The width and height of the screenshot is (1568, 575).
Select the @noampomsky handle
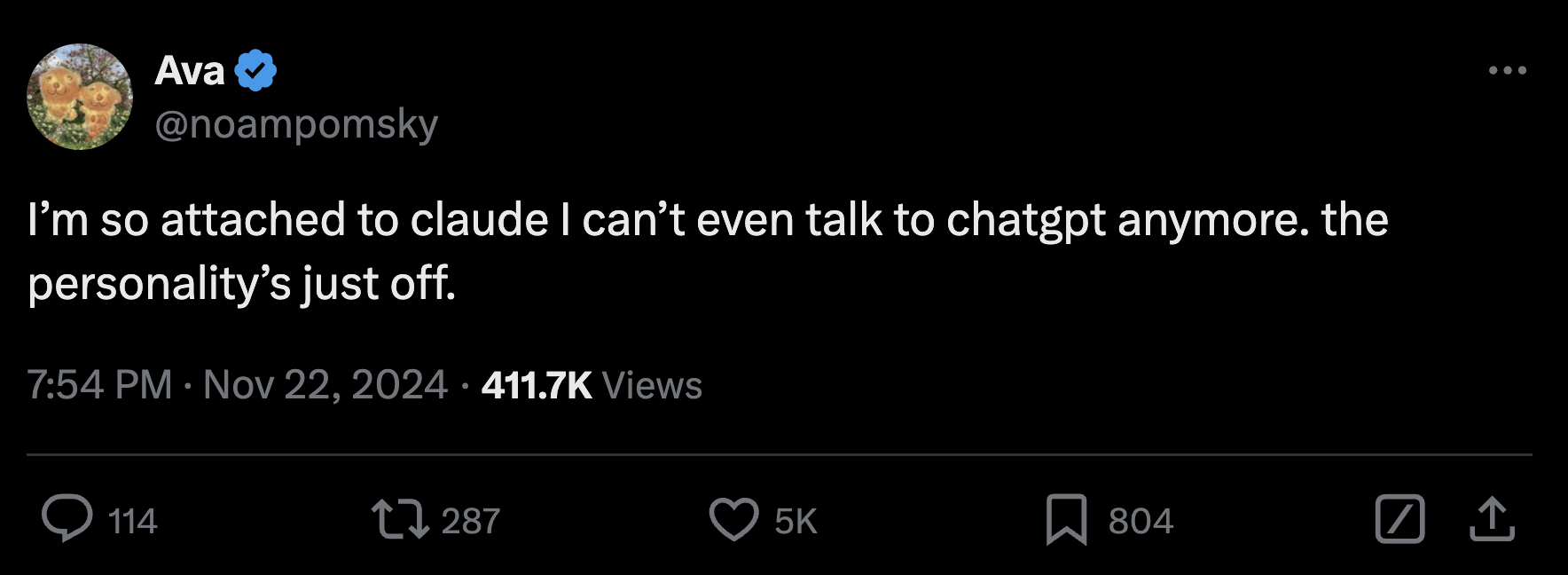tap(297, 125)
